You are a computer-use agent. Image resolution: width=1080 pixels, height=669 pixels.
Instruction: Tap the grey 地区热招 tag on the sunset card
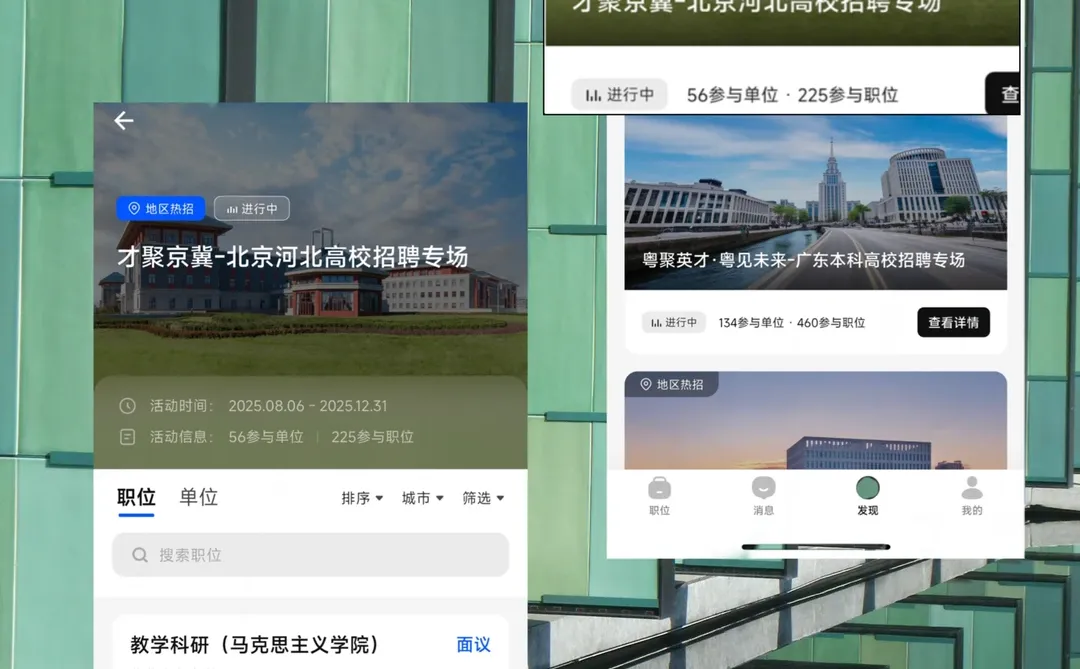[672, 384]
